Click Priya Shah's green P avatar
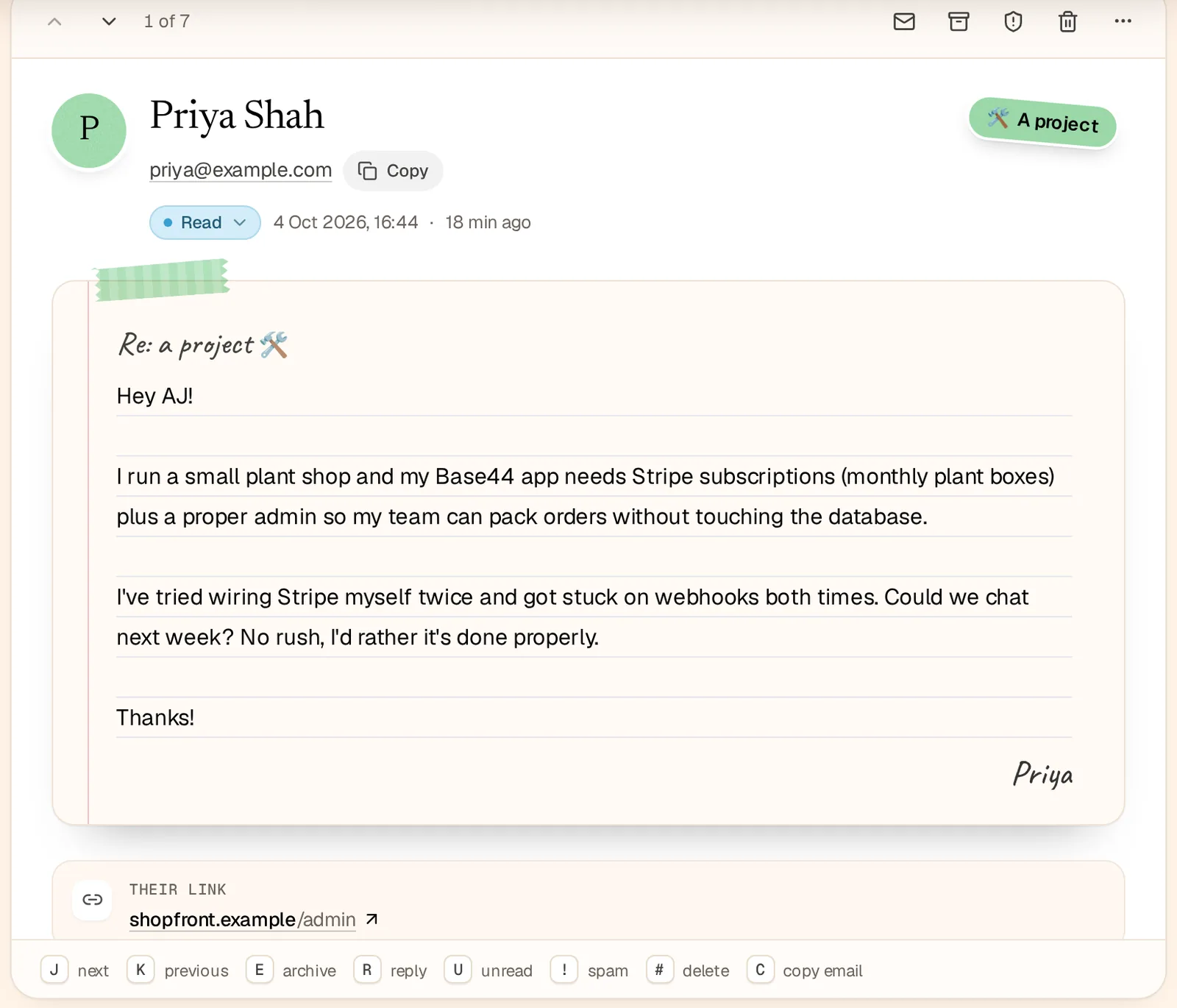The width and height of the screenshot is (1177, 1008). tap(89, 130)
